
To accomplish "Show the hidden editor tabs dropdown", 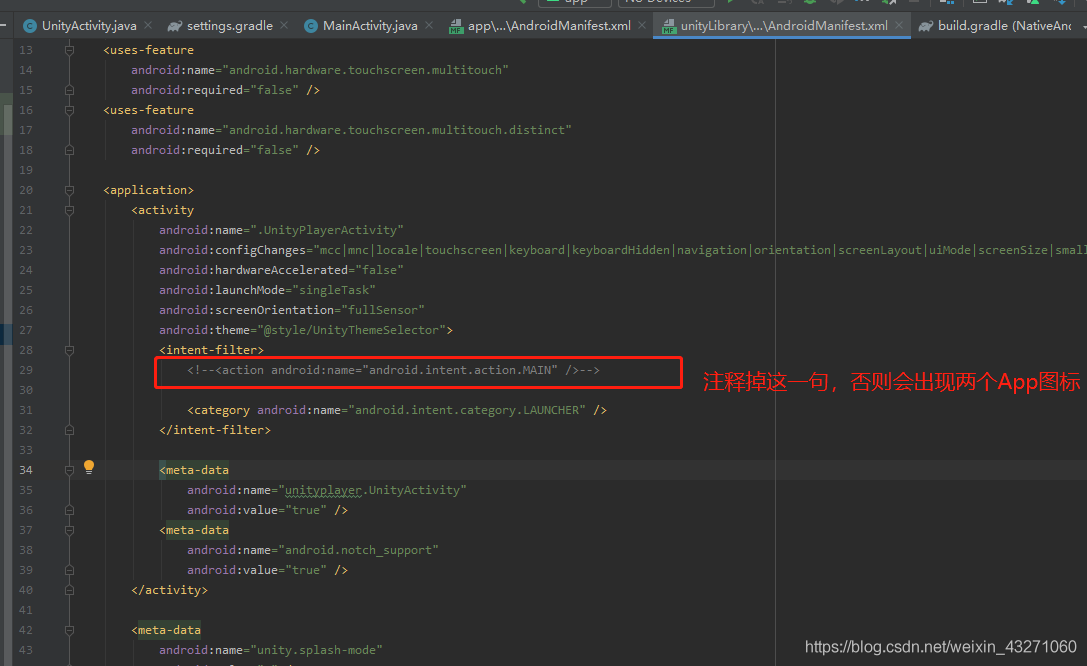I will [x=1084, y=26].
